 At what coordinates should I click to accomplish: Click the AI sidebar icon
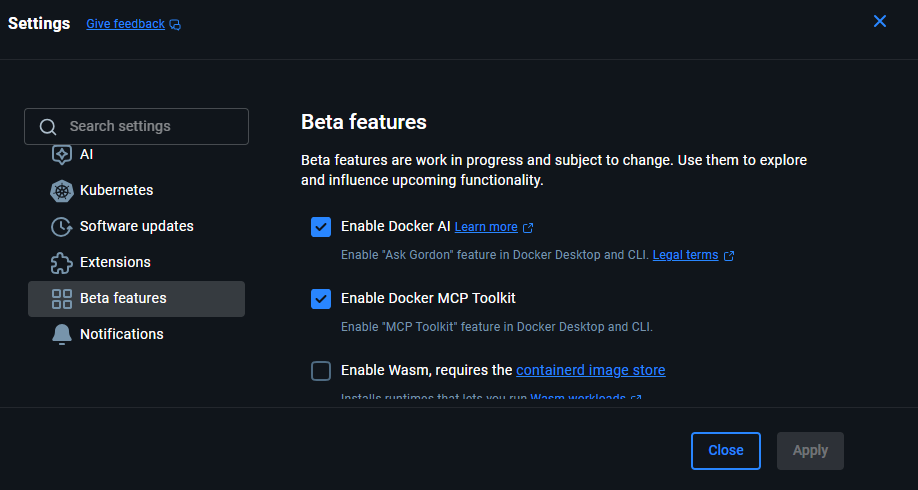(62, 155)
